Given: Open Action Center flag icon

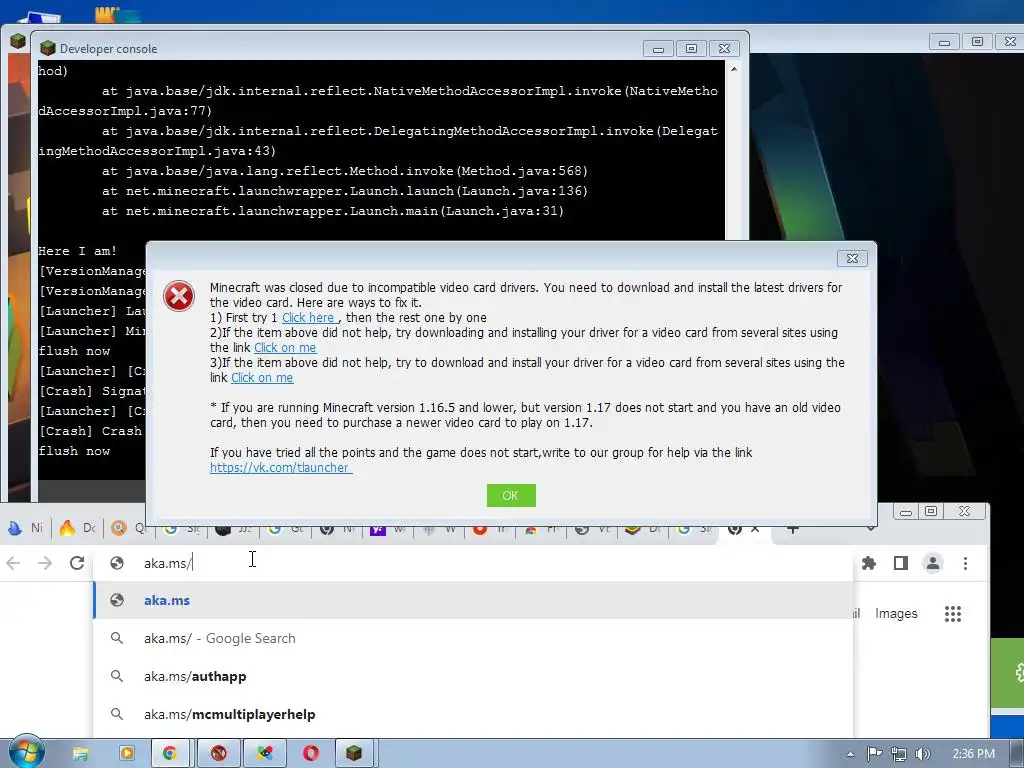Looking at the screenshot, I should [874, 754].
